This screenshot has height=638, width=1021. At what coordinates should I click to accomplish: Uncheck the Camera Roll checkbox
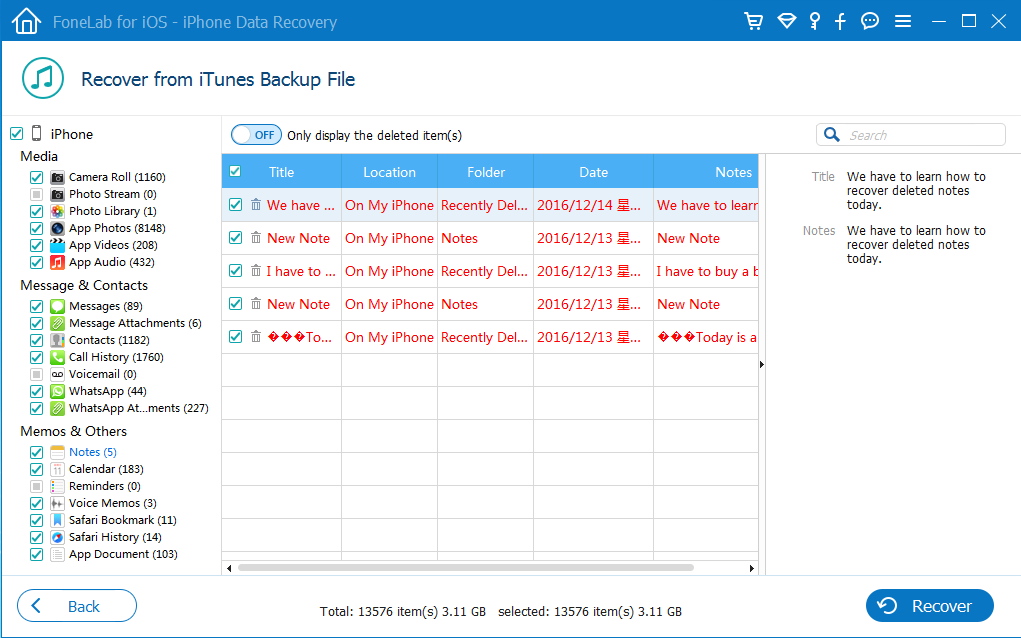tap(36, 177)
